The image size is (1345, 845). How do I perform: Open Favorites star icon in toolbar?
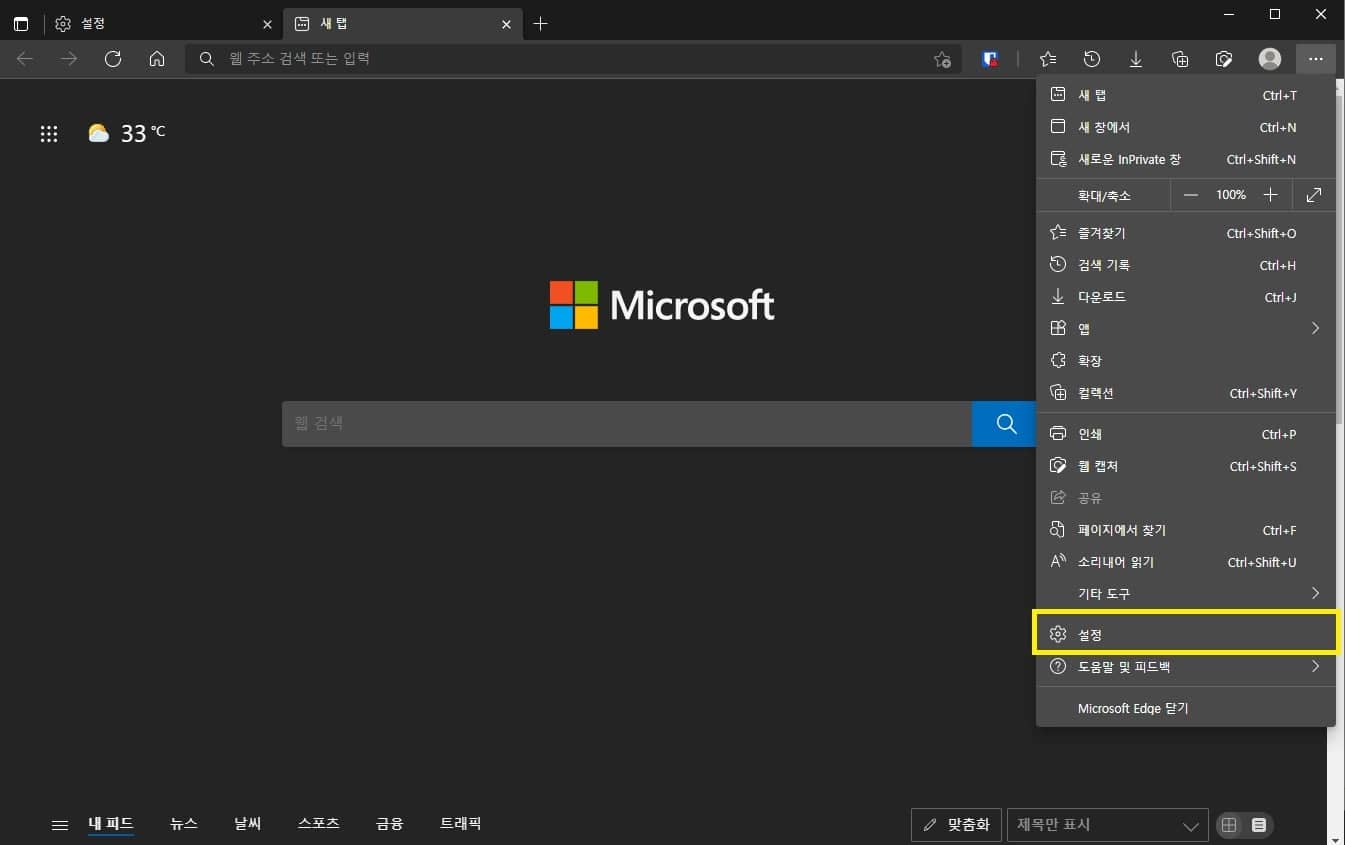(1047, 59)
